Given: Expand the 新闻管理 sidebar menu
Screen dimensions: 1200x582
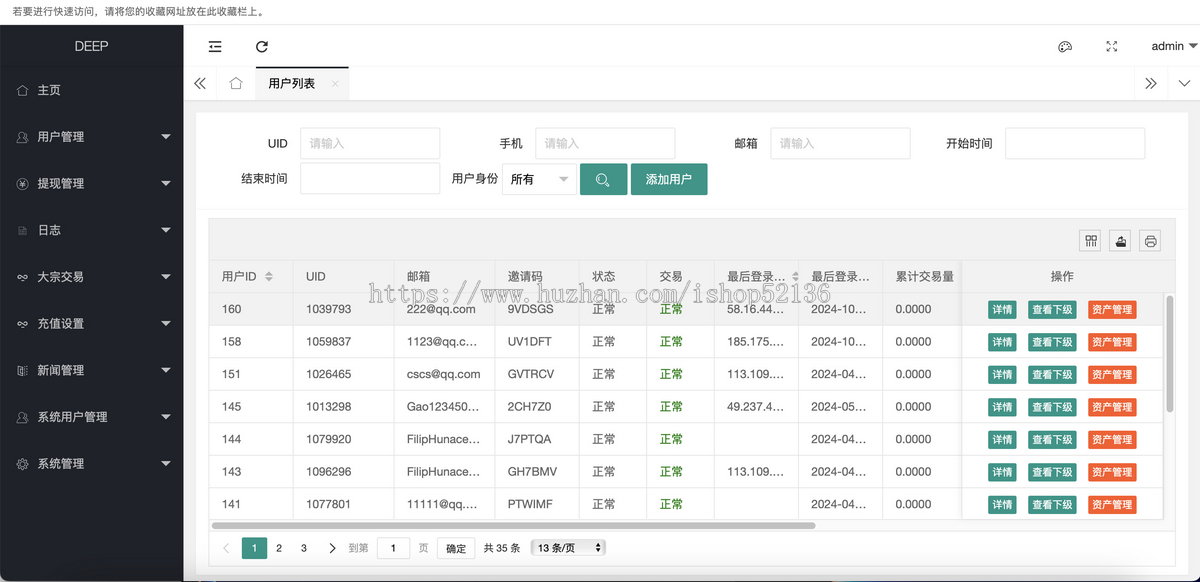Looking at the screenshot, I should tap(92, 370).
